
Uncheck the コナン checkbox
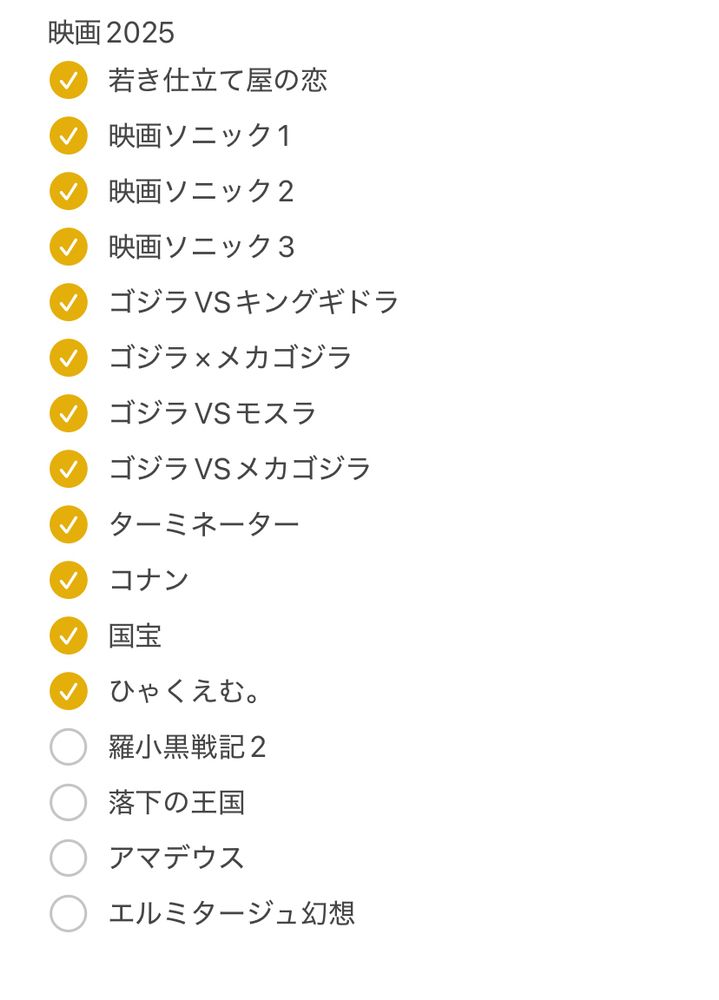tap(68, 580)
